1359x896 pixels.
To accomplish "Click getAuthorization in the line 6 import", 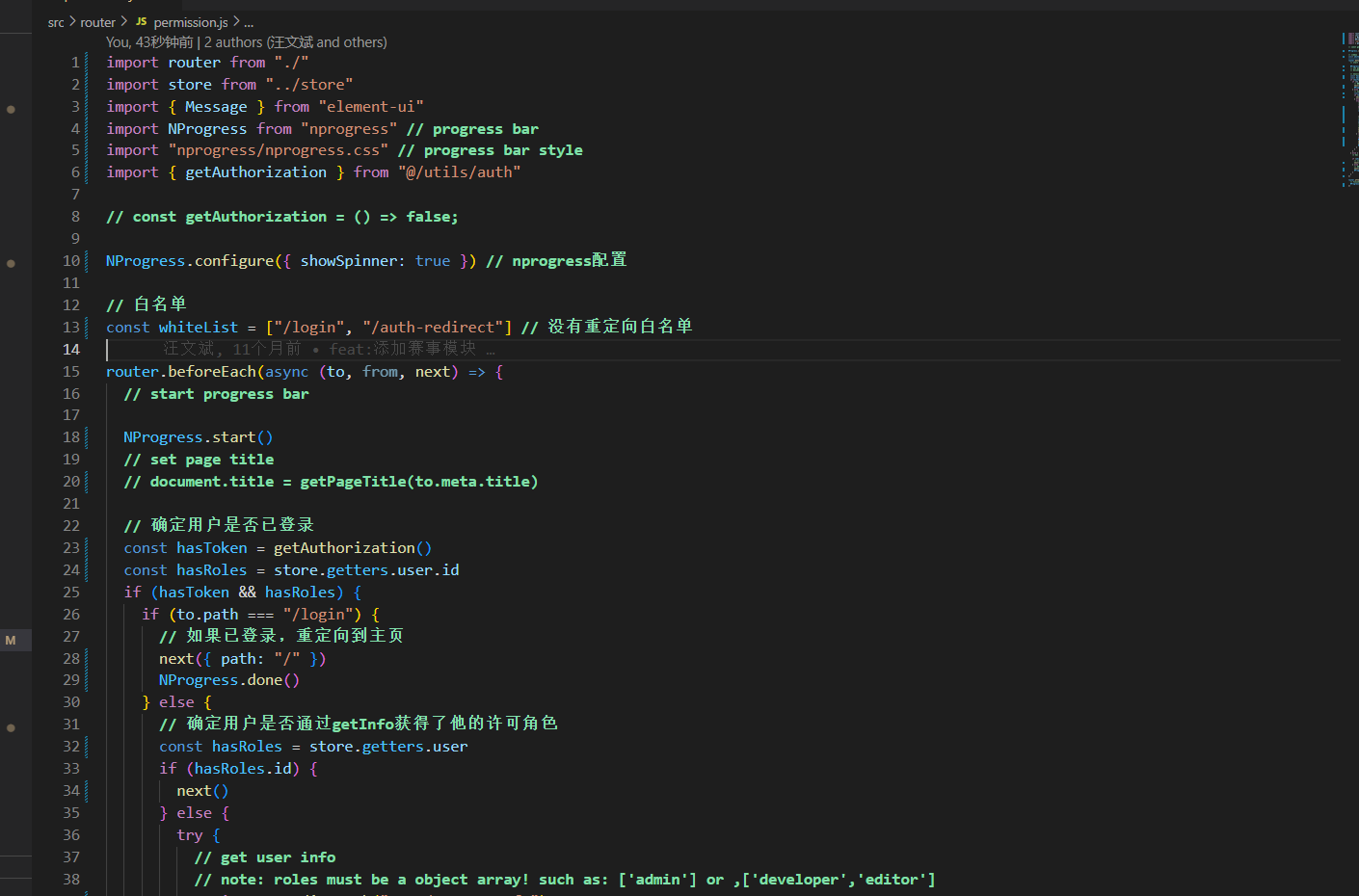I will coord(255,172).
